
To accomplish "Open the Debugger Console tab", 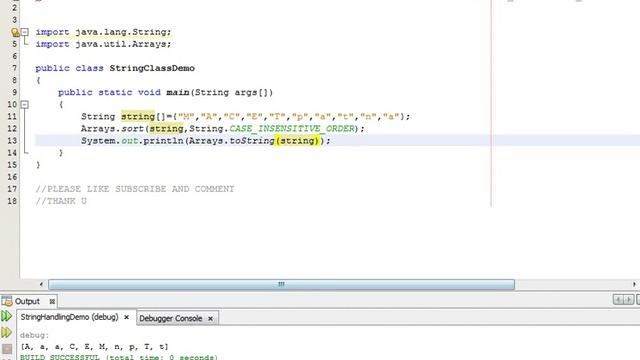I will click(x=171, y=318).
